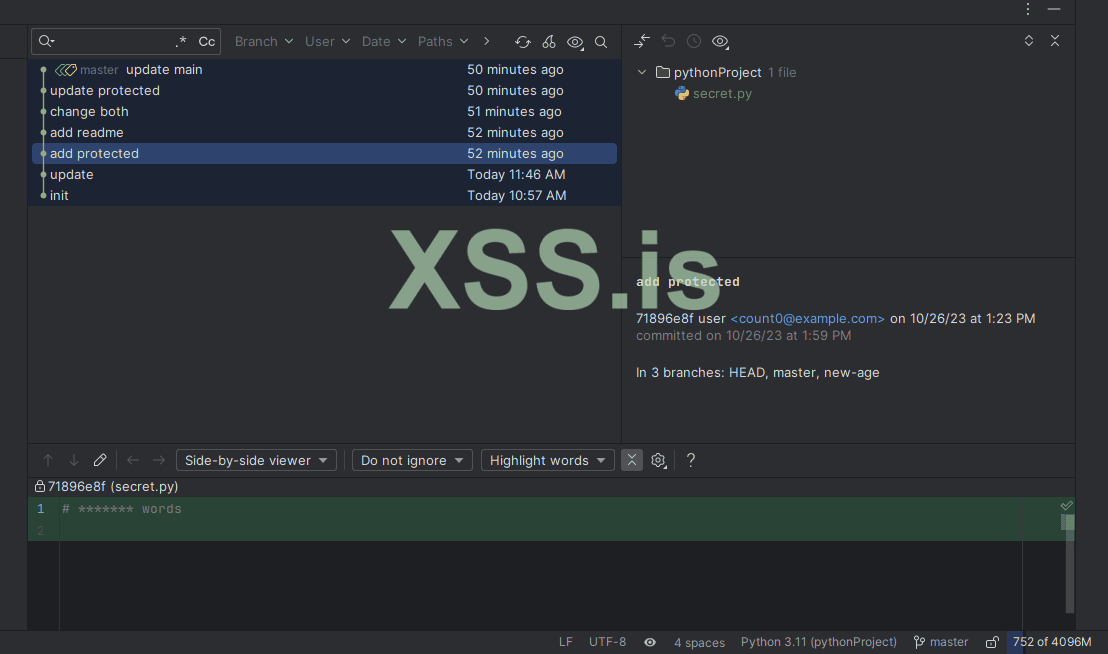
Task: Select the secret.py changed file
Action: point(722,93)
